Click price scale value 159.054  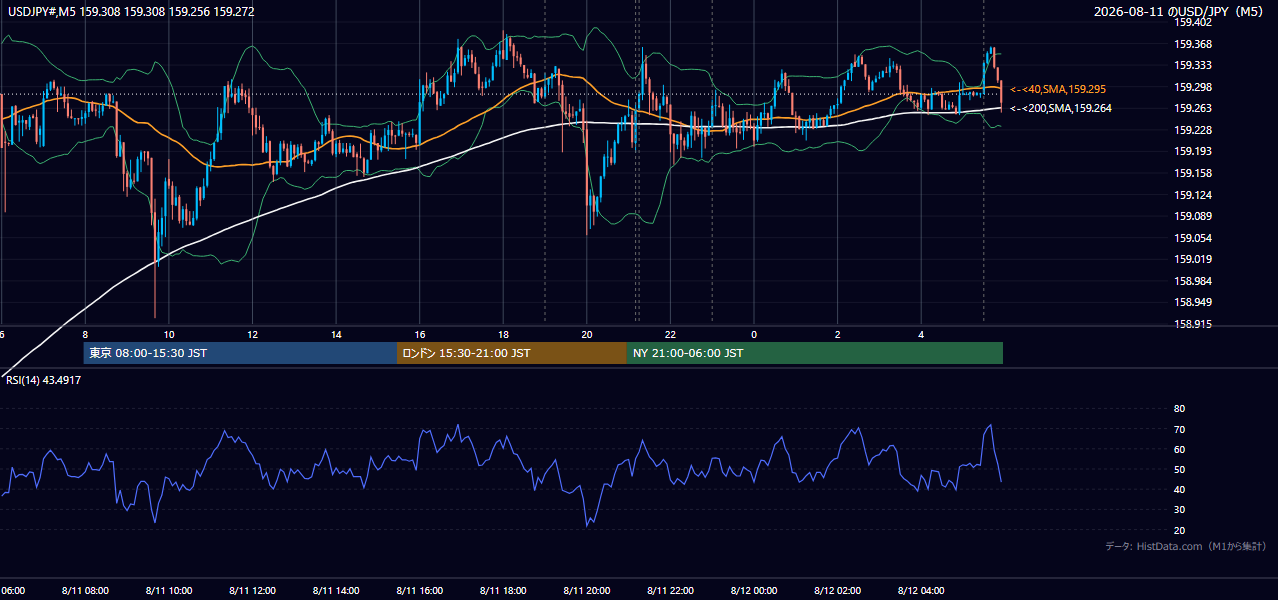tap(1193, 238)
